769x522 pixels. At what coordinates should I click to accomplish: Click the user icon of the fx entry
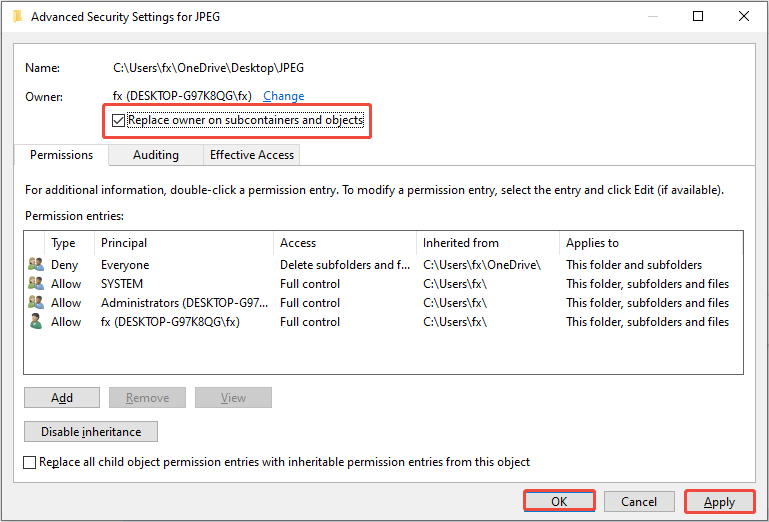coord(35,322)
